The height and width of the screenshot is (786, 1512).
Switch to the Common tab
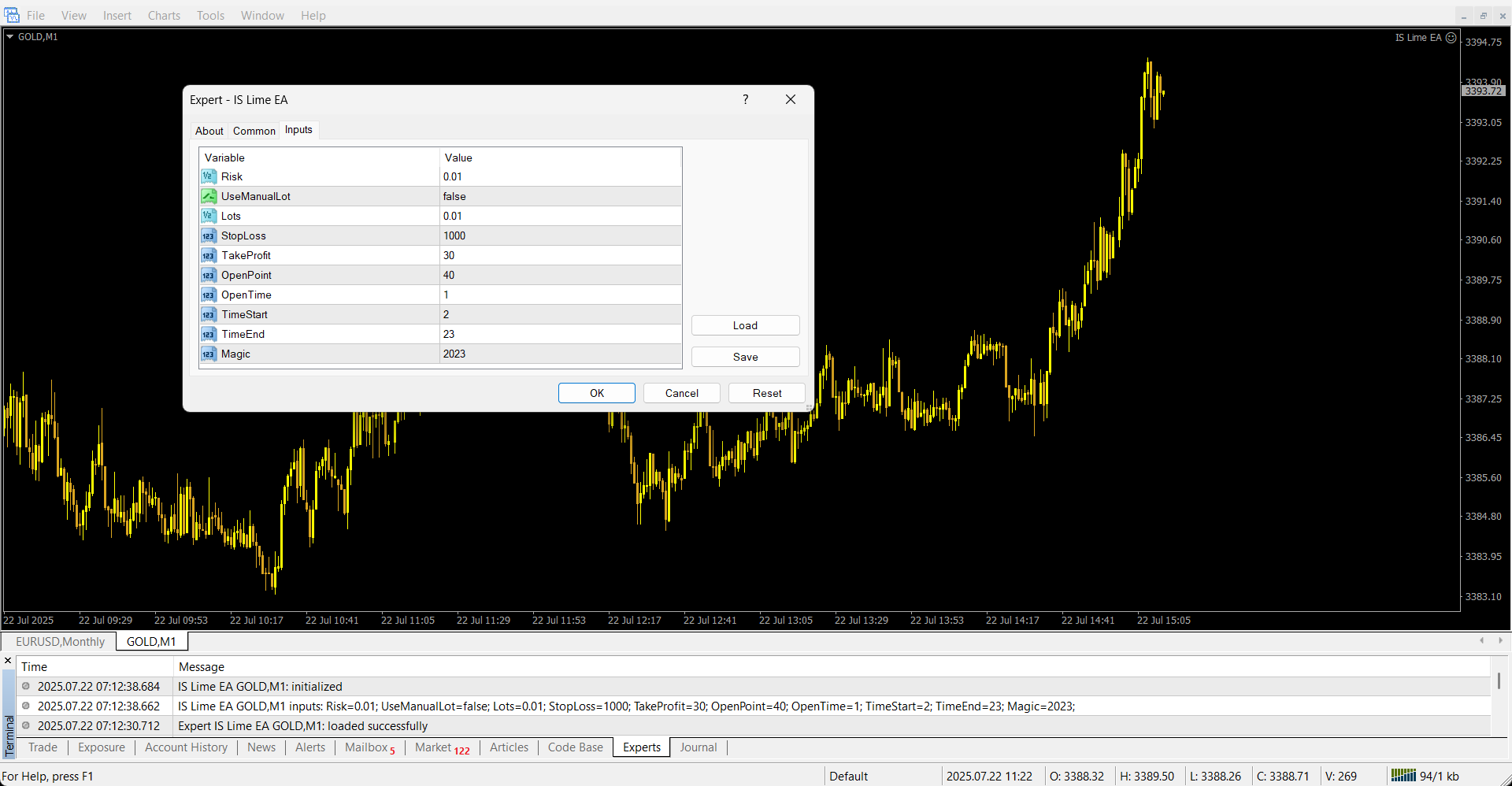(x=254, y=131)
